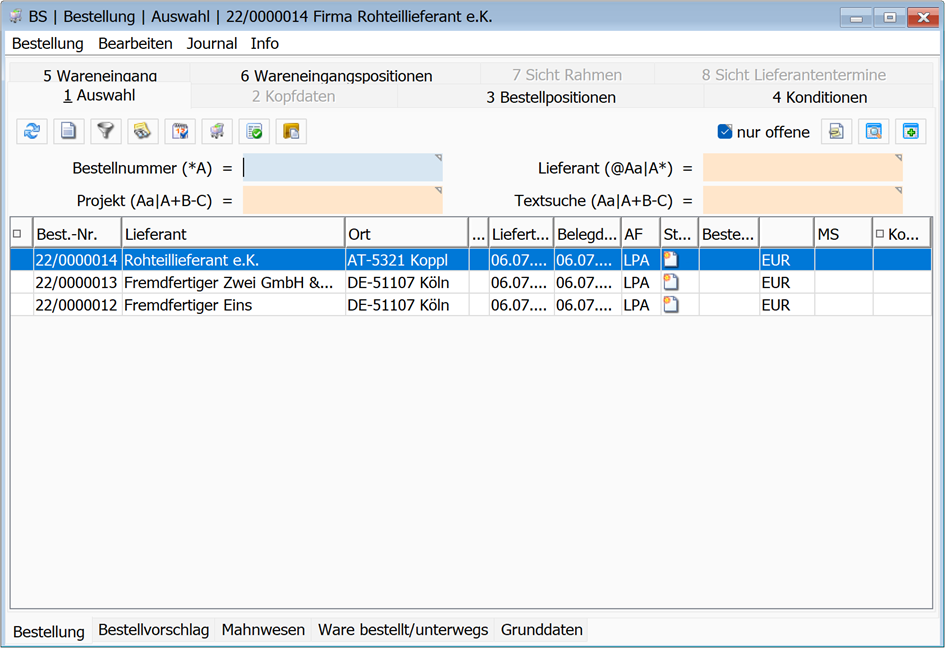This screenshot has height=648, width=945.
Task: Click the calendar toolbar icon
Action: click(180, 131)
